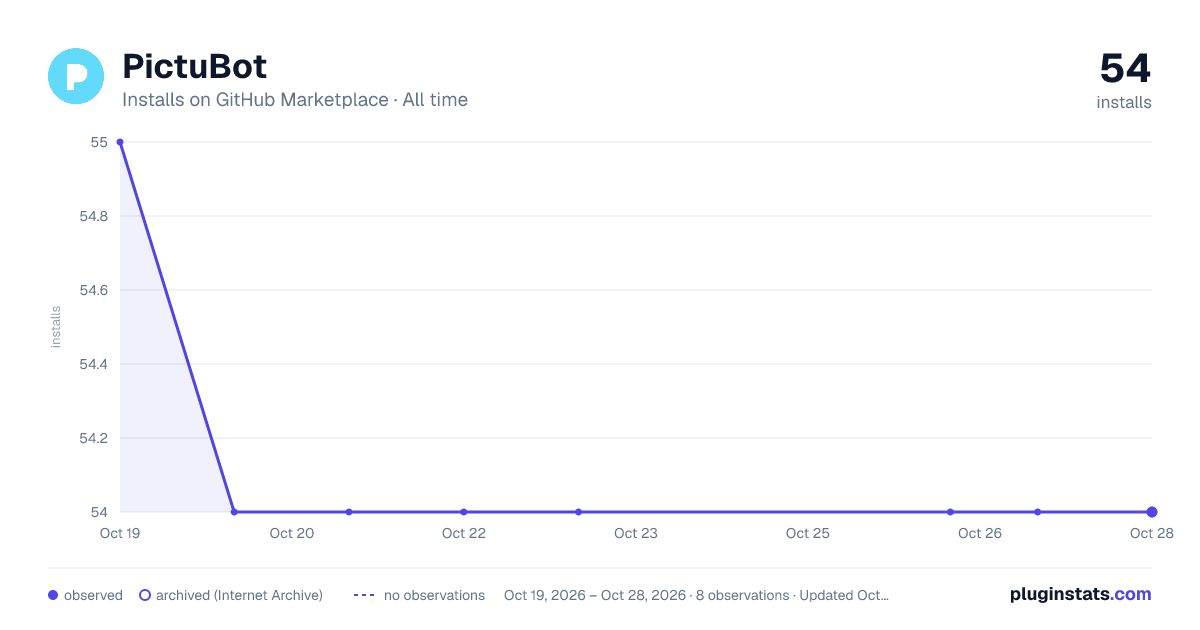Click the dashed 'no observations' legend line
Image resolution: width=1200 pixels, height=630 pixels.
click(x=364, y=595)
